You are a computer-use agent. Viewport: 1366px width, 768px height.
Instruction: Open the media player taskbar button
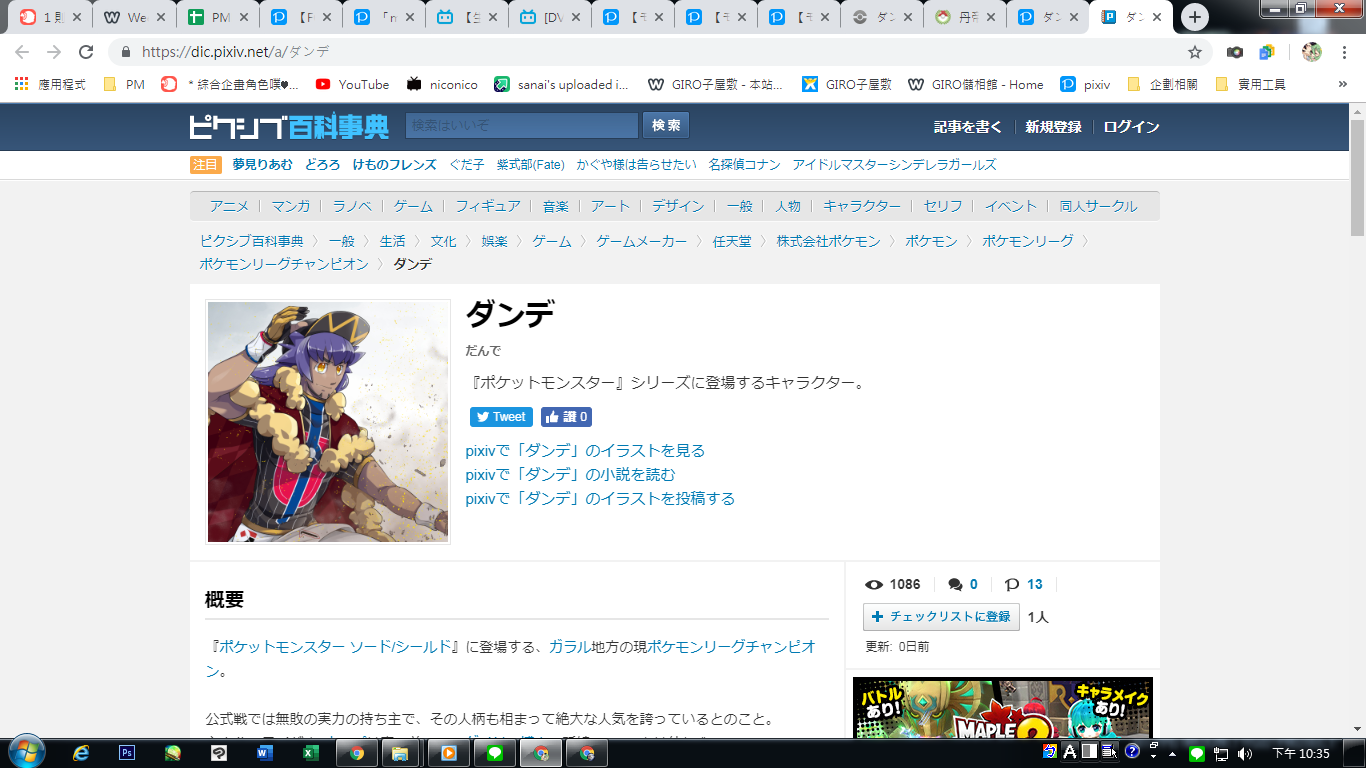tap(448, 753)
